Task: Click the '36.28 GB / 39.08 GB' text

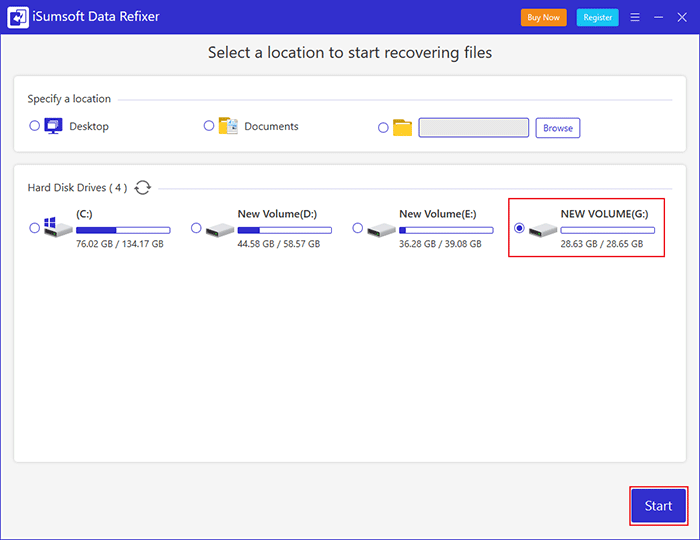Action: [x=441, y=244]
